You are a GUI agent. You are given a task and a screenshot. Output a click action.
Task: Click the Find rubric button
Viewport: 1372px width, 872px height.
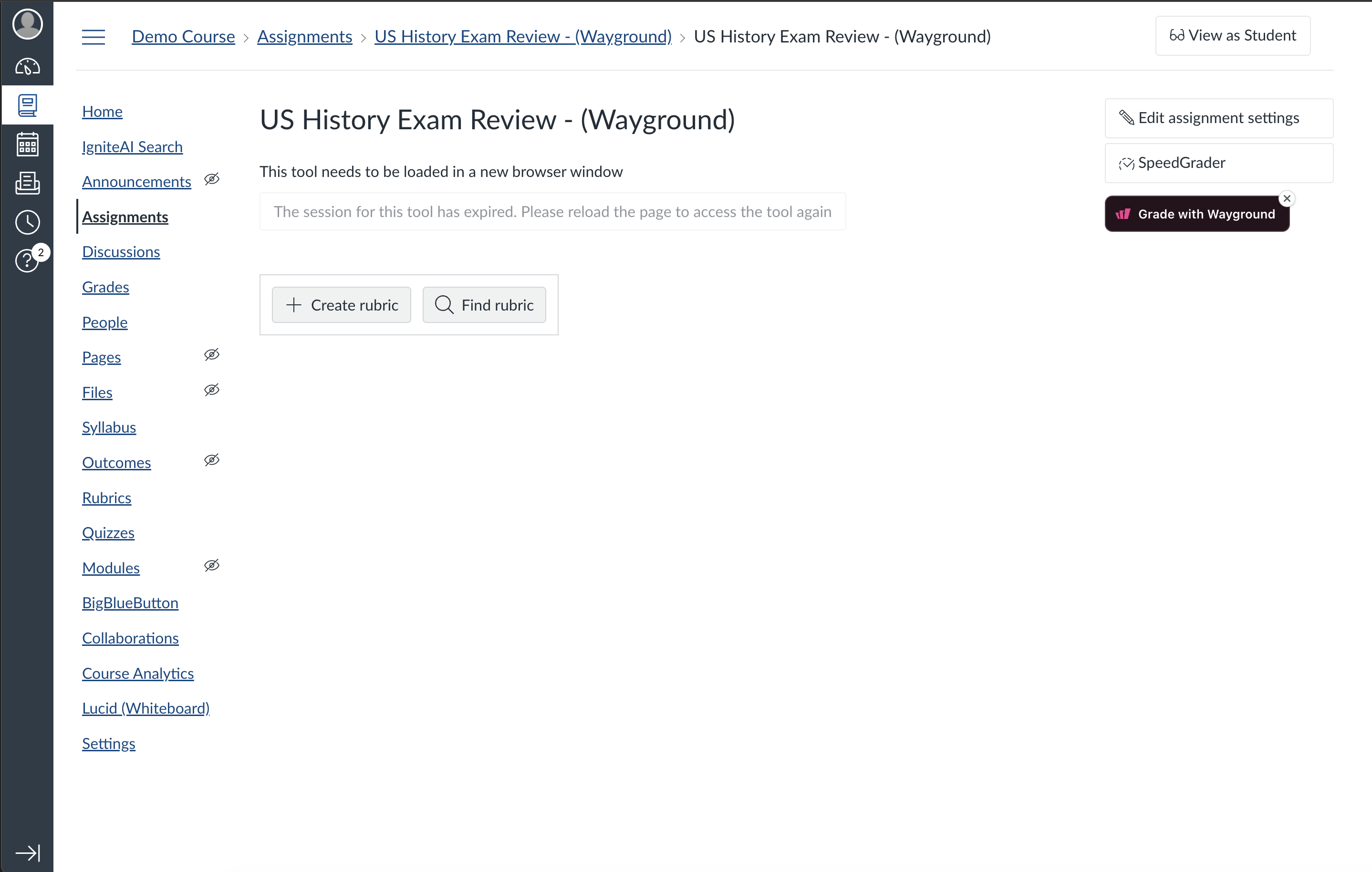tap(484, 305)
